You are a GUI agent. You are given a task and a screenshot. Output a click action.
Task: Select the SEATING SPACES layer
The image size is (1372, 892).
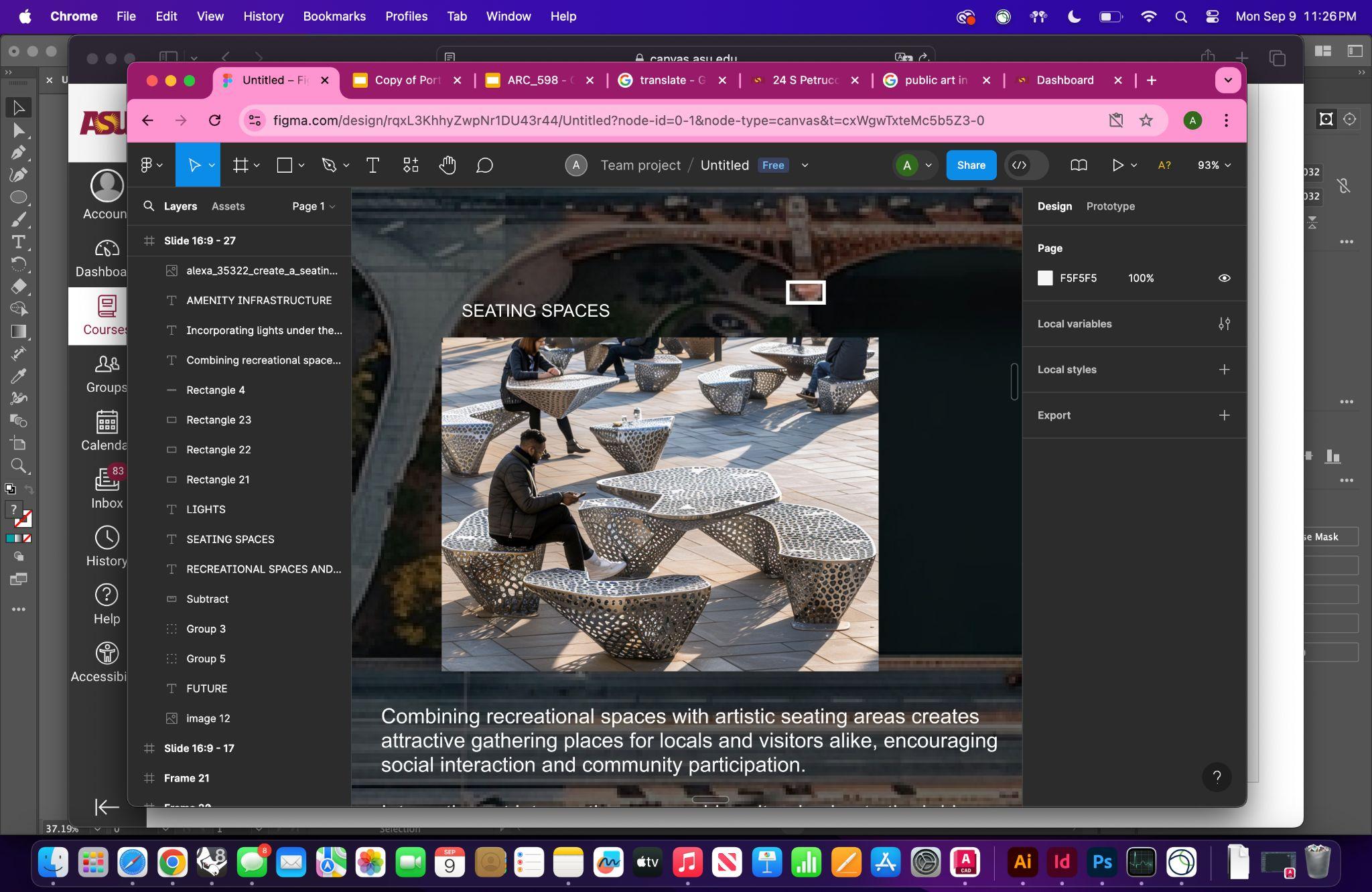[x=230, y=539]
